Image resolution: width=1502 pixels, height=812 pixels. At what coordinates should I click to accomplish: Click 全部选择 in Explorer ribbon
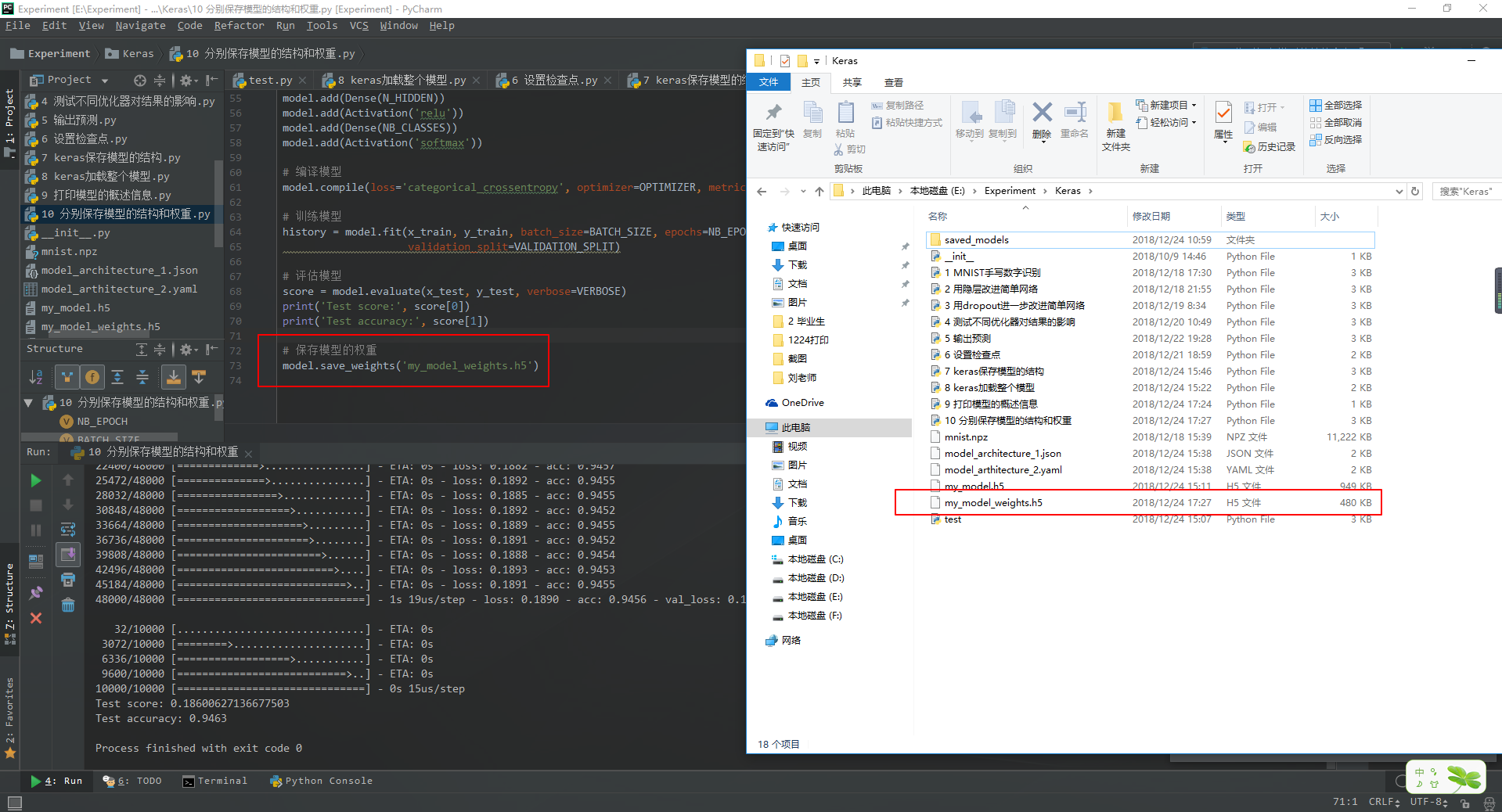point(1335,104)
